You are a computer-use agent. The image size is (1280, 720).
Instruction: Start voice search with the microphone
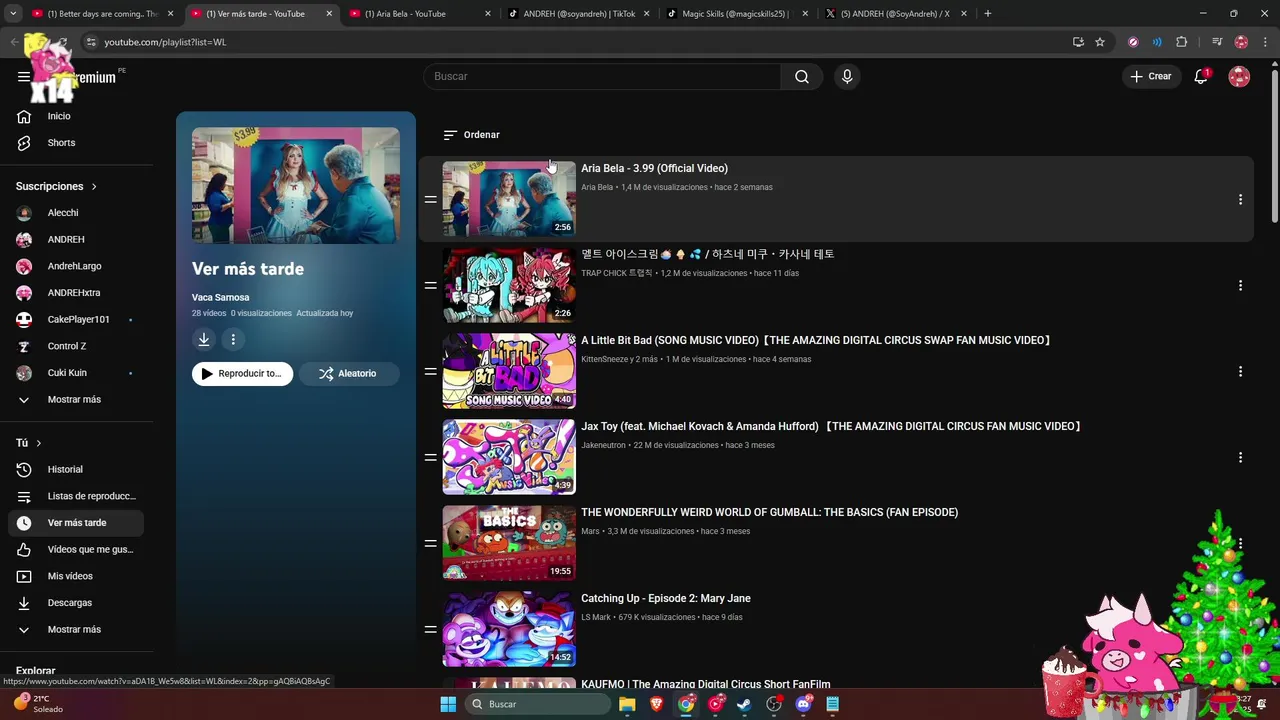[x=847, y=77]
